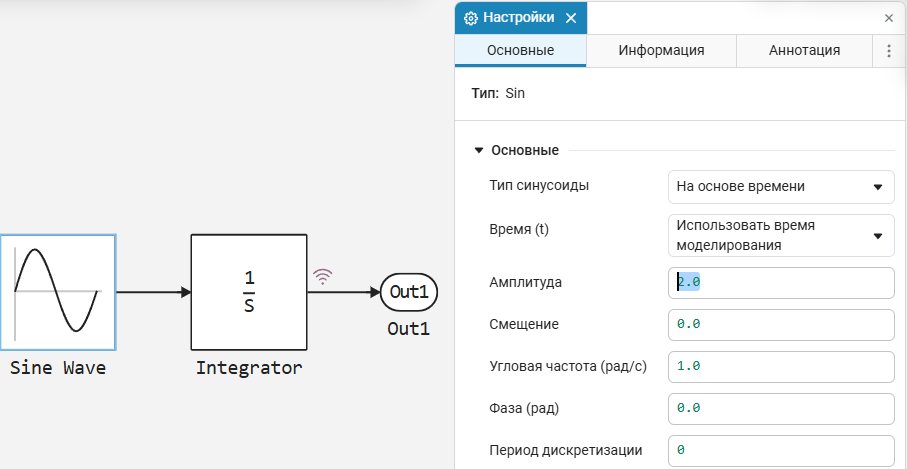Click the Смещение input field

pos(781,324)
